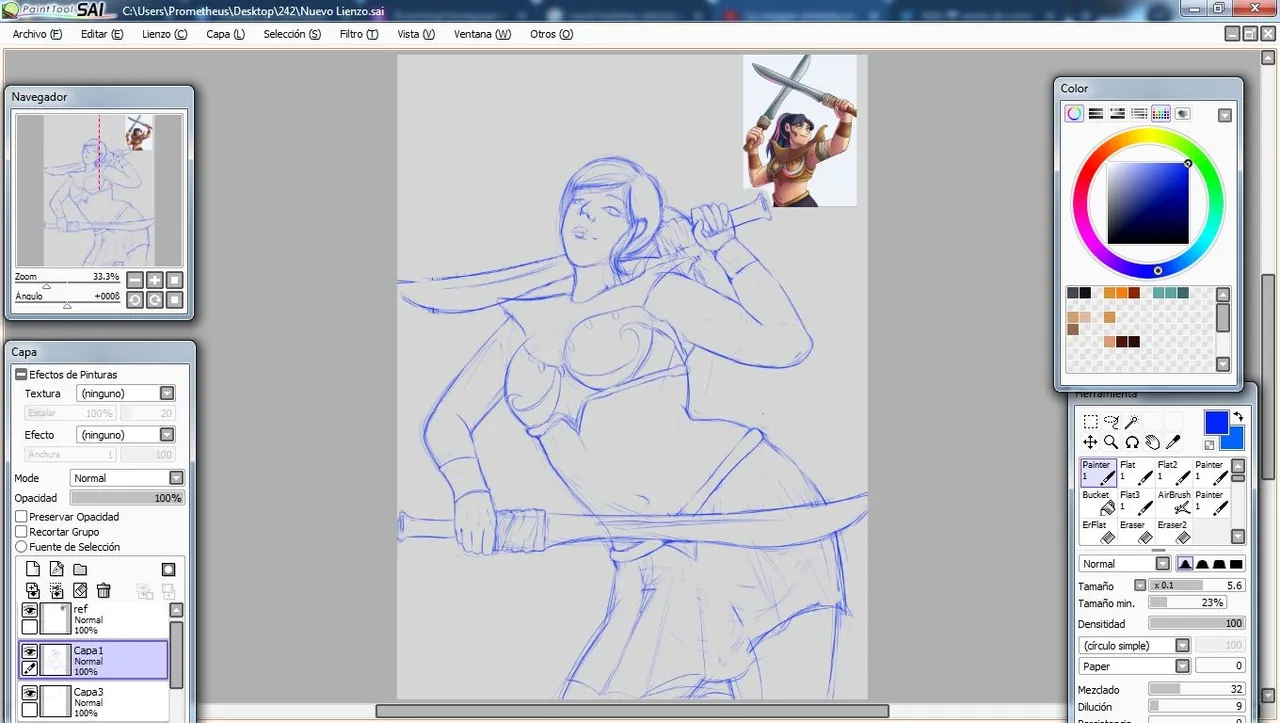Open the Archivo menu
Viewport: 1280px width, 723px height.
pyautogui.click(x=37, y=34)
